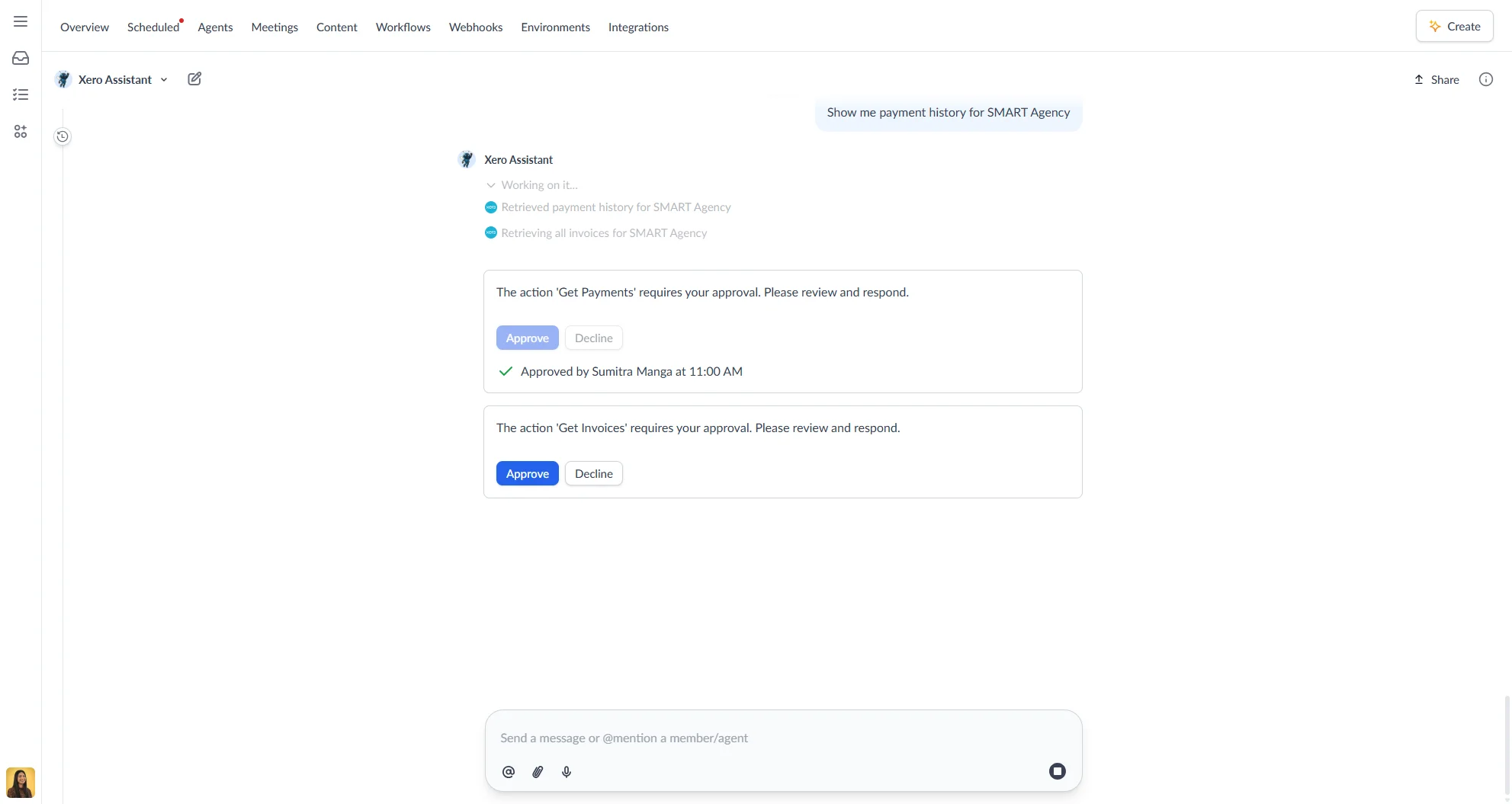
Task: Approve the 'Get Invoices' action
Action: 527,473
